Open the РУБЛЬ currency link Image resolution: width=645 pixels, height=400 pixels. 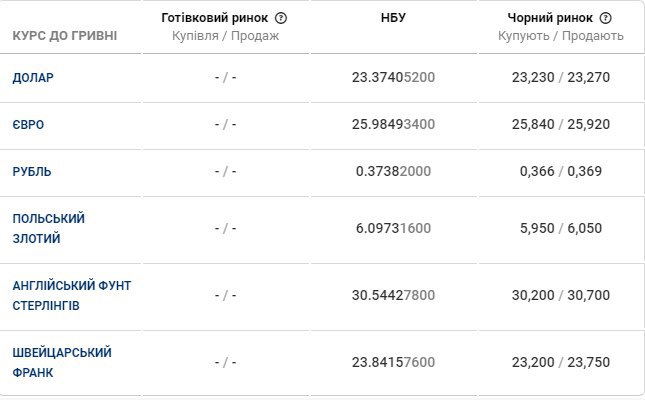pos(32,171)
